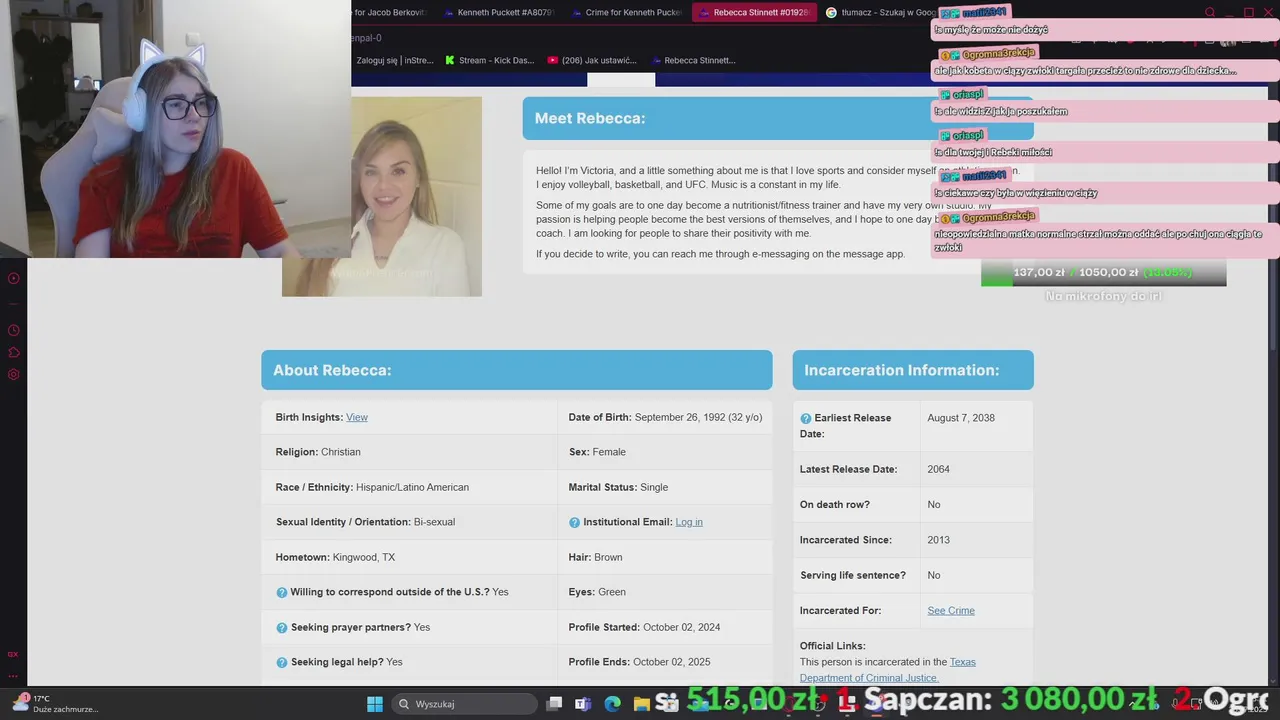Switch to Crime for Kenneth Puckett tab

tap(626, 13)
